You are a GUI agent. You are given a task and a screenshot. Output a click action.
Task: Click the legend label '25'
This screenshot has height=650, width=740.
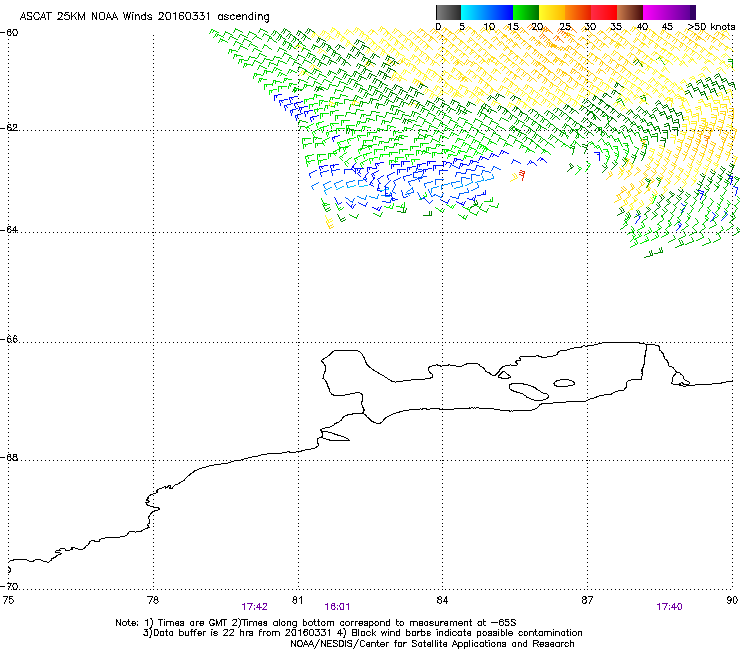[x=565, y=26]
